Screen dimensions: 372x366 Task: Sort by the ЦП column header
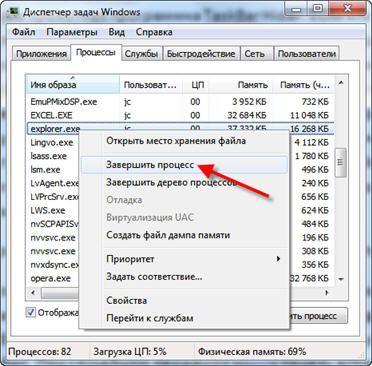pyautogui.click(x=197, y=85)
